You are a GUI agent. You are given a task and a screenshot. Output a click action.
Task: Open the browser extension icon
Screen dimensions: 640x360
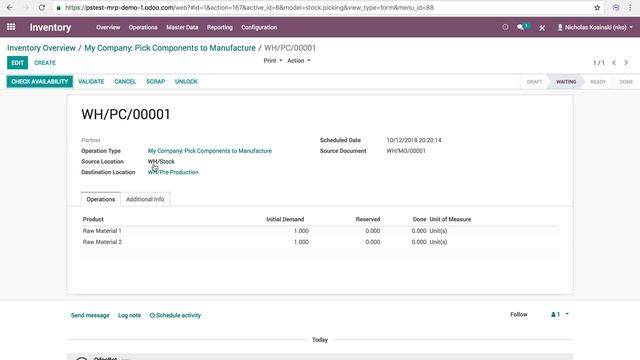point(616,7)
